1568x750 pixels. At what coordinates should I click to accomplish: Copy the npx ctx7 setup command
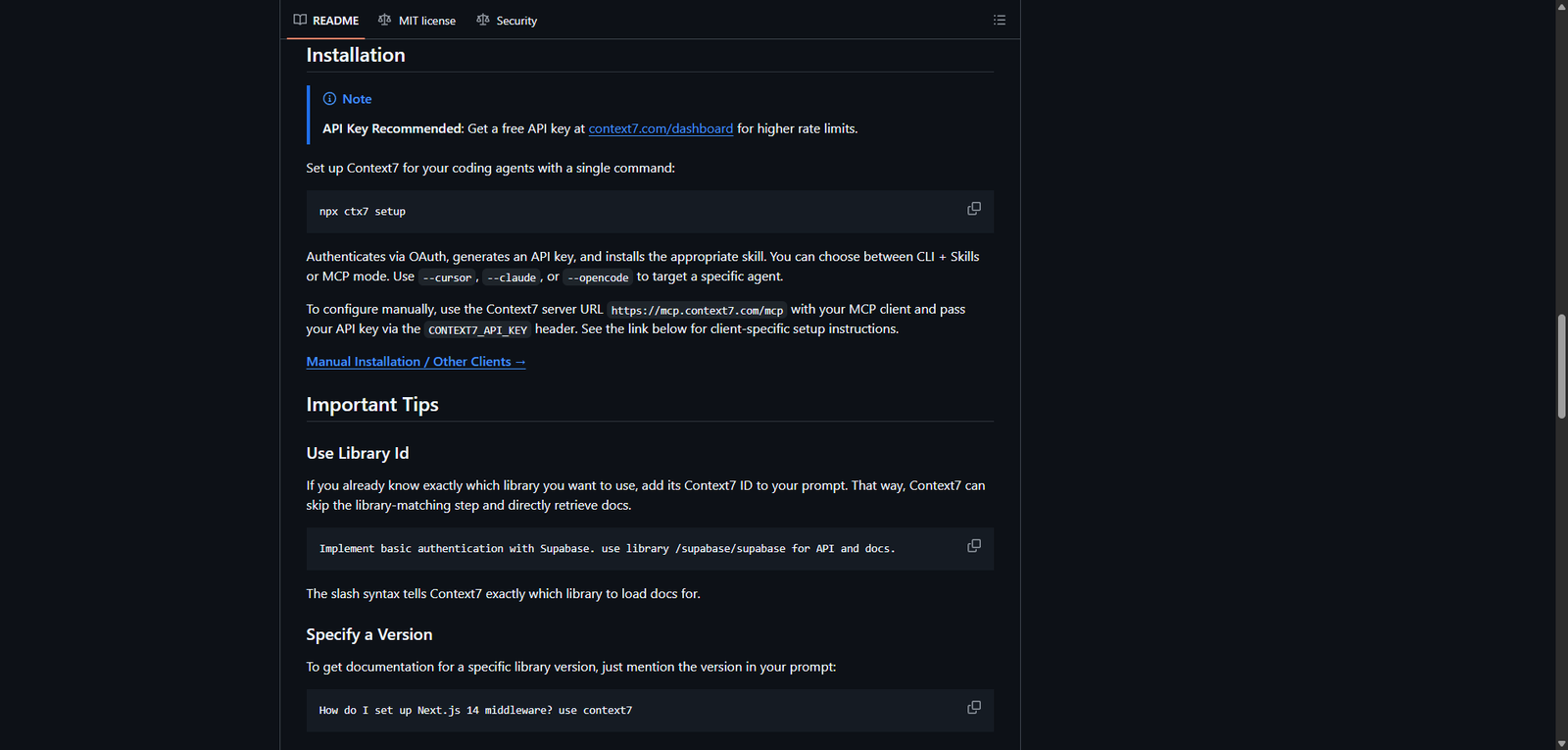[x=973, y=209]
